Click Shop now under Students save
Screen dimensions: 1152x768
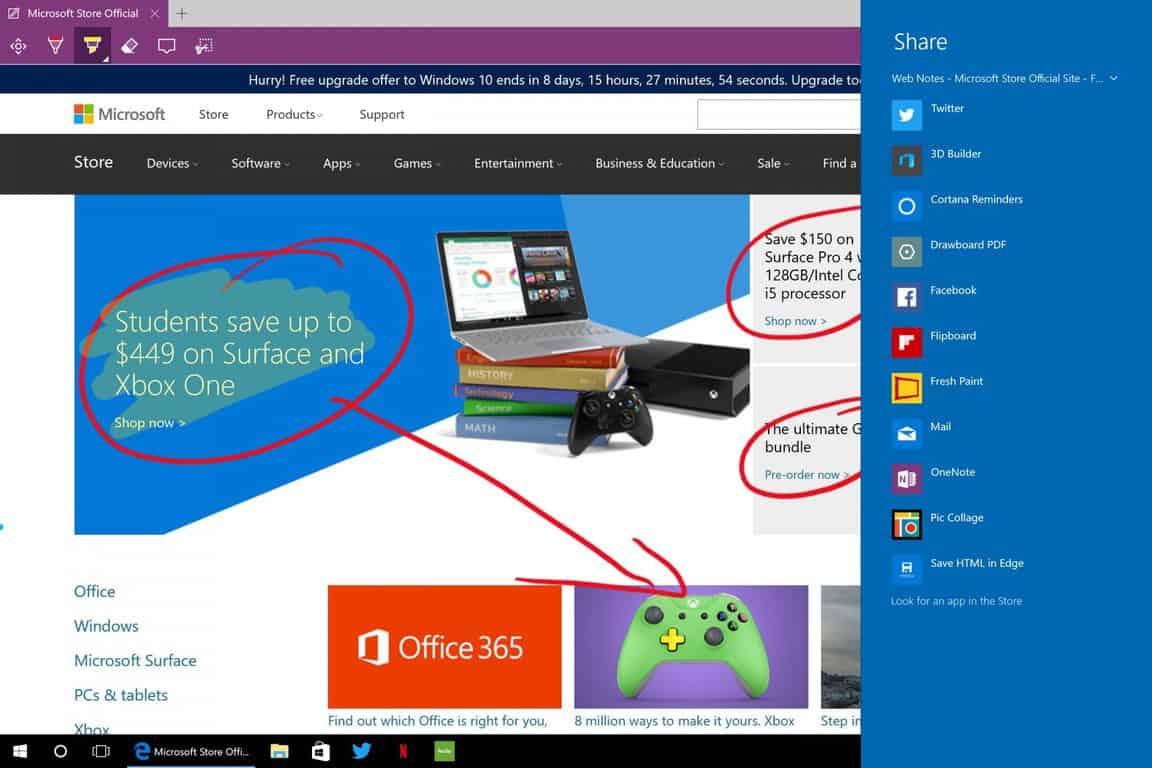click(150, 423)
